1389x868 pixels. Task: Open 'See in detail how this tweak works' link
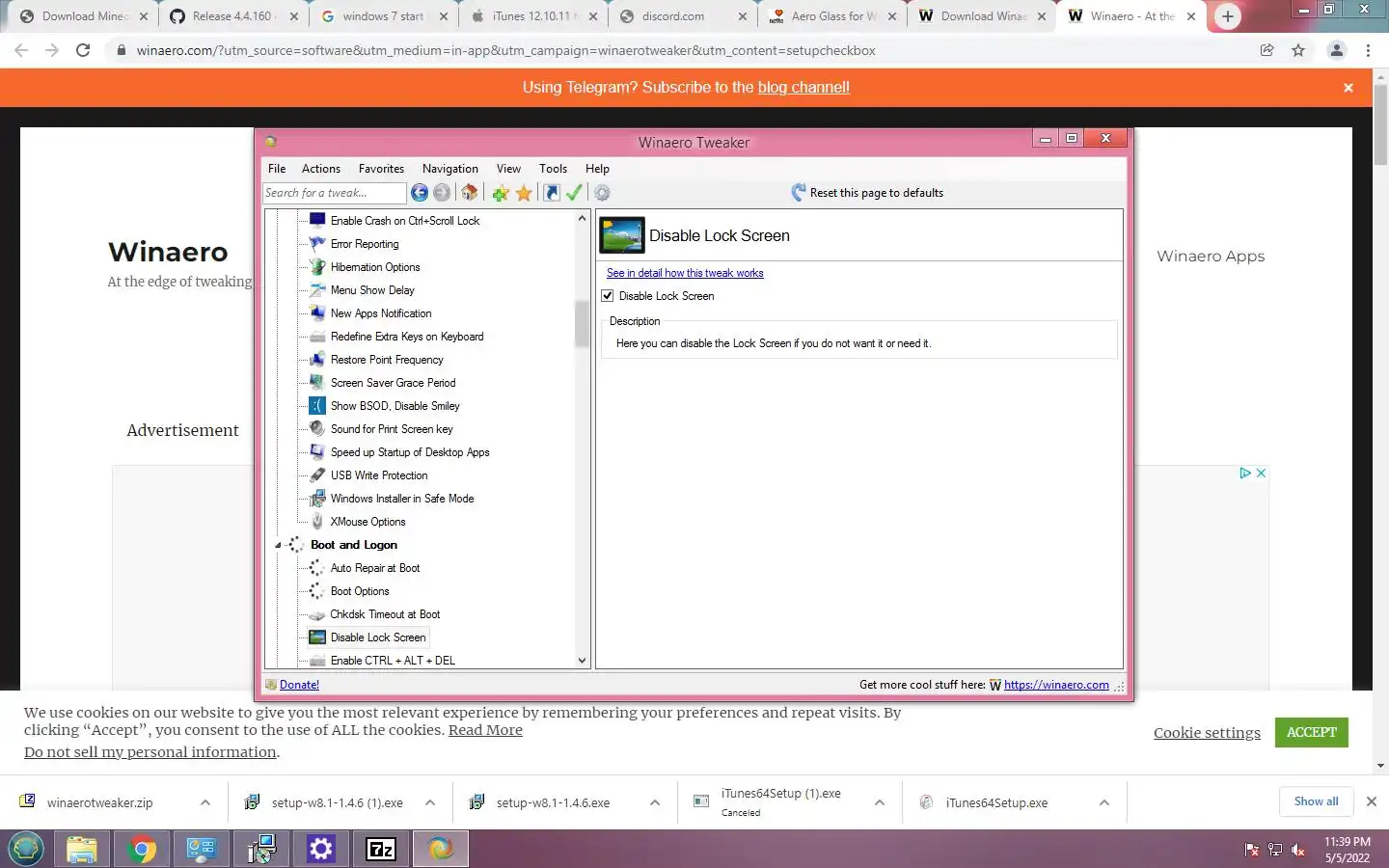(x=685, y=273)
